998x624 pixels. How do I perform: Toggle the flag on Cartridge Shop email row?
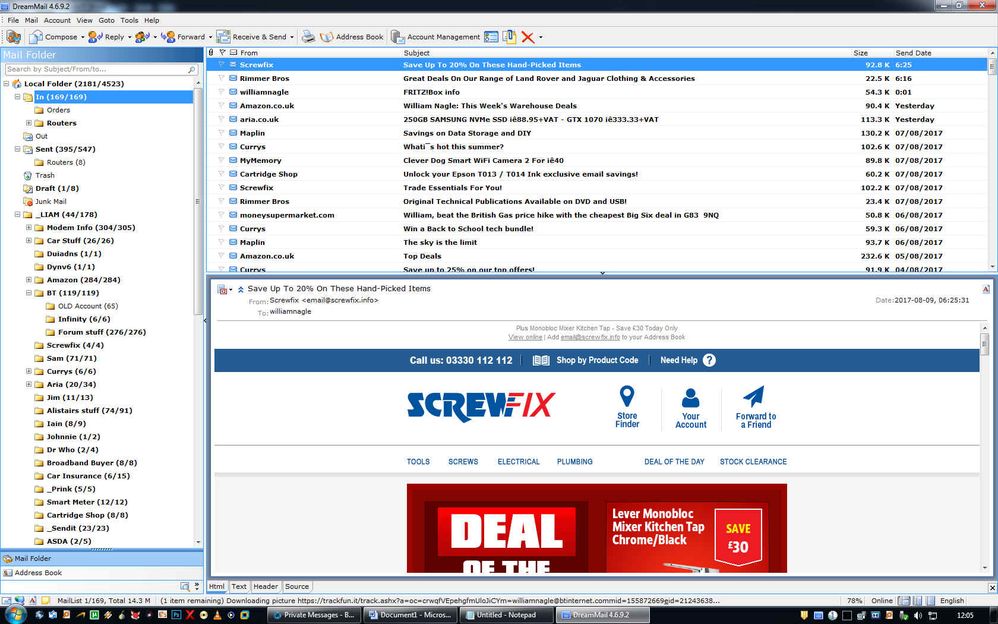221,174
